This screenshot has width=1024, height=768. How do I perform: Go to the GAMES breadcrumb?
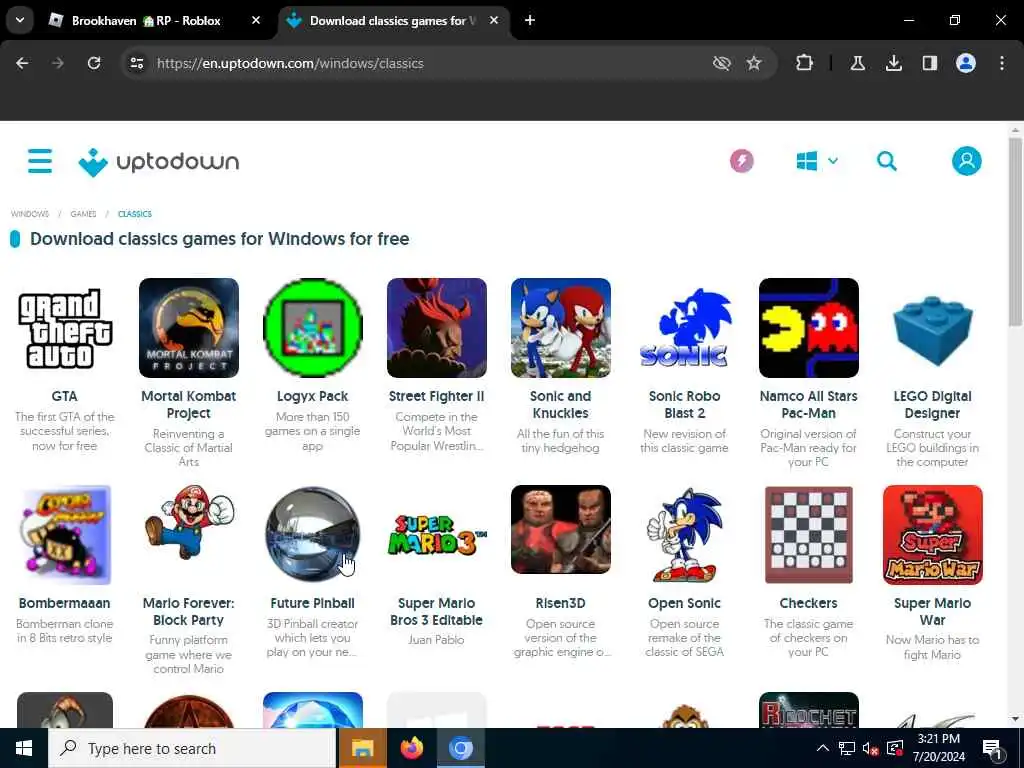(84, 214)
